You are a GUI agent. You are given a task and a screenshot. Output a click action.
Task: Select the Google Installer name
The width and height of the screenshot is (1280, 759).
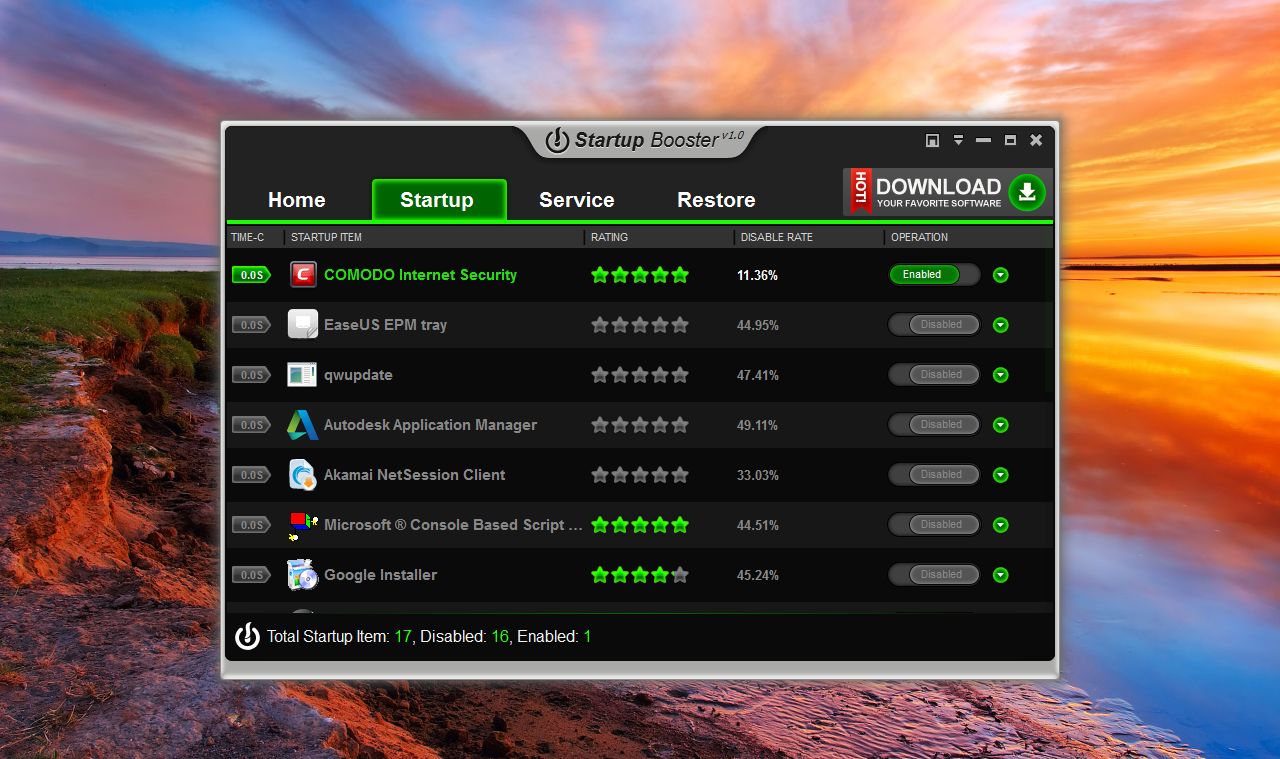[x=380, y=575]
